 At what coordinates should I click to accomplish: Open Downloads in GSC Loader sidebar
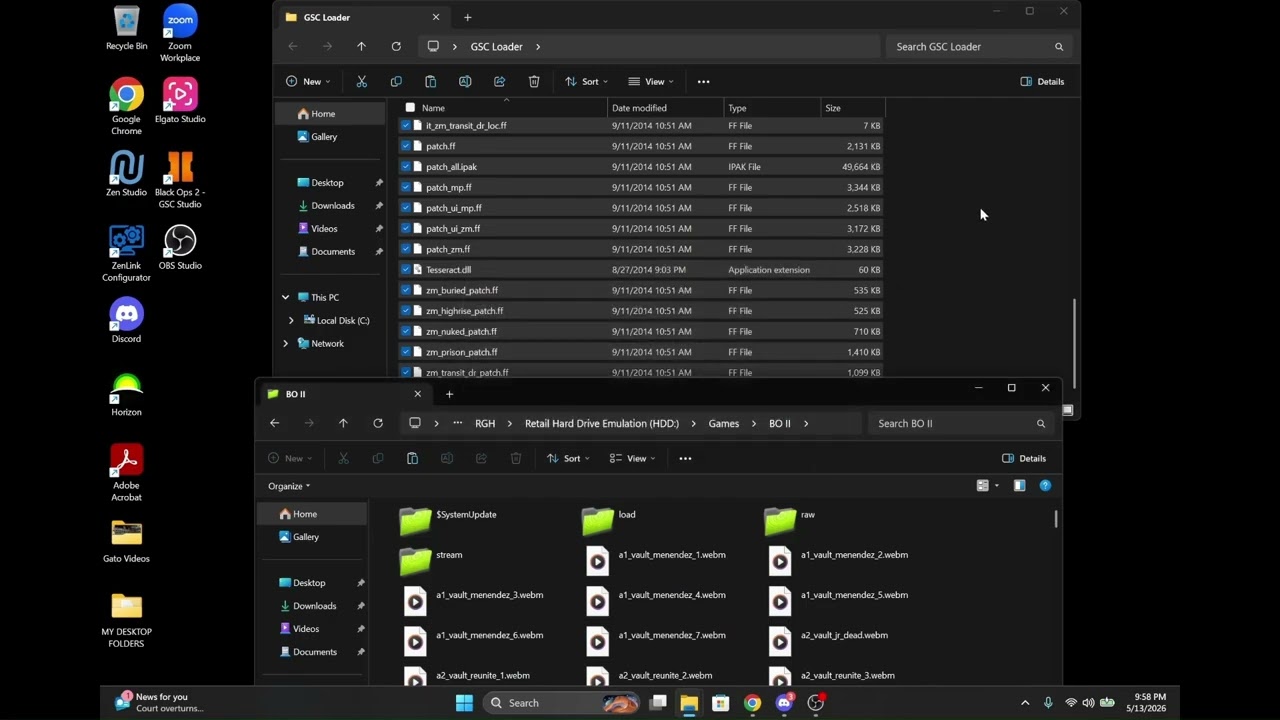point(333,206)
